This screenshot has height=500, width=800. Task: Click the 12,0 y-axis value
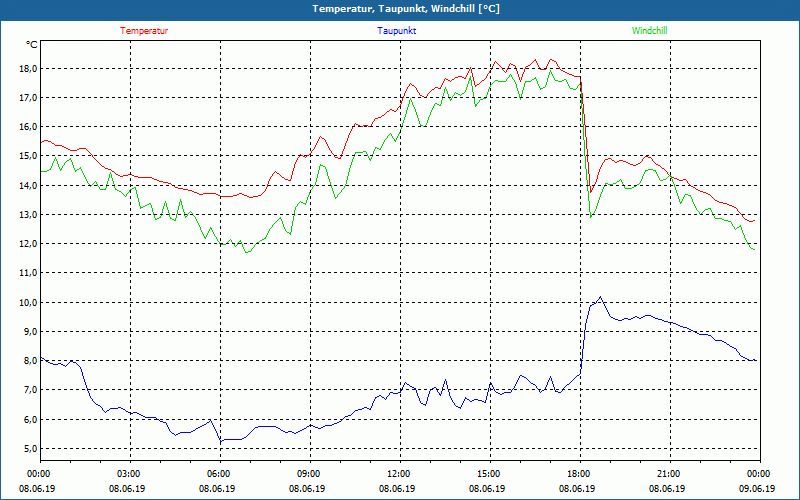coord(29,243)
